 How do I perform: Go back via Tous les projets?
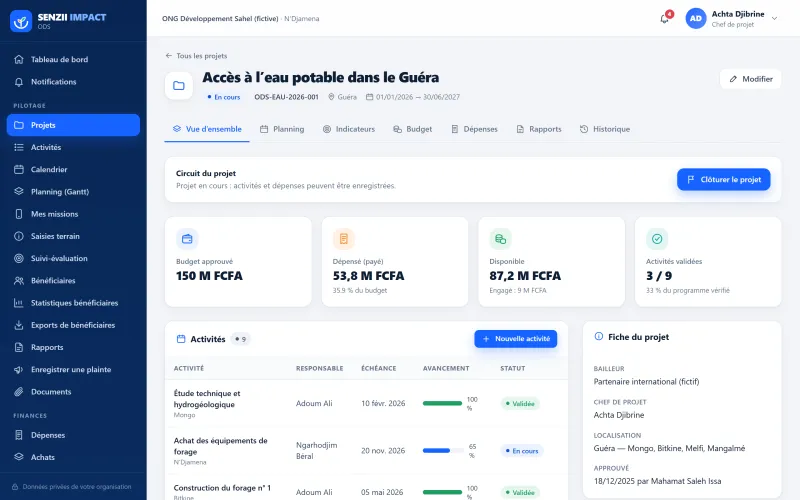click(x=196, y=56)
